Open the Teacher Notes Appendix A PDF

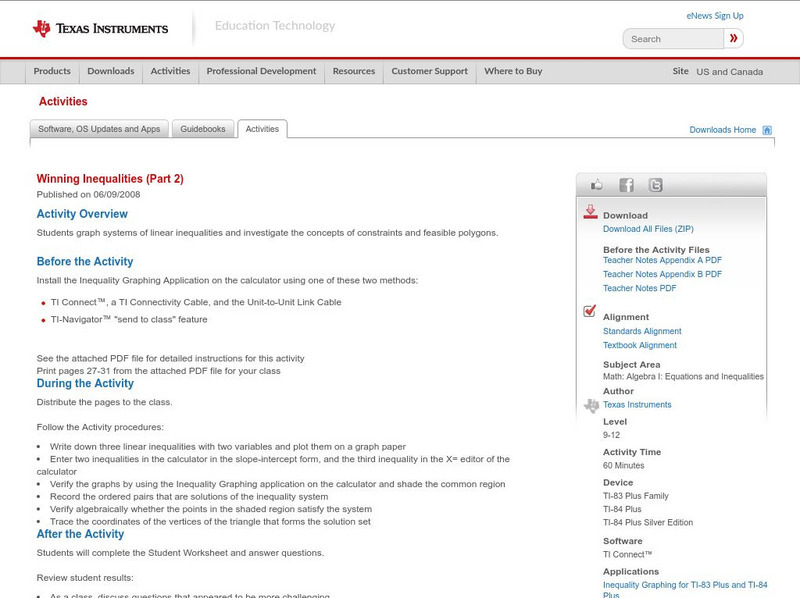pos(662,260)
